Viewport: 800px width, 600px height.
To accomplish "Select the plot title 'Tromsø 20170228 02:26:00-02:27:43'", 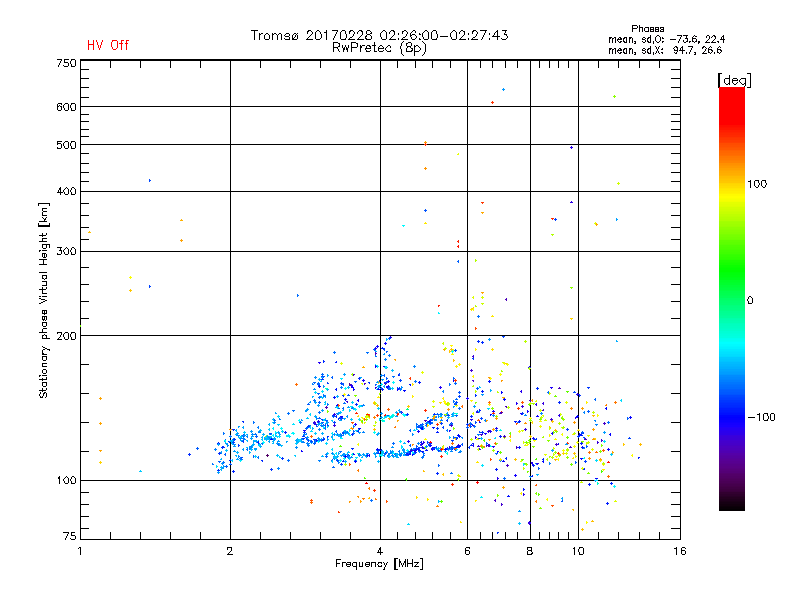I will pyautogui.click(x=380, y=35).
